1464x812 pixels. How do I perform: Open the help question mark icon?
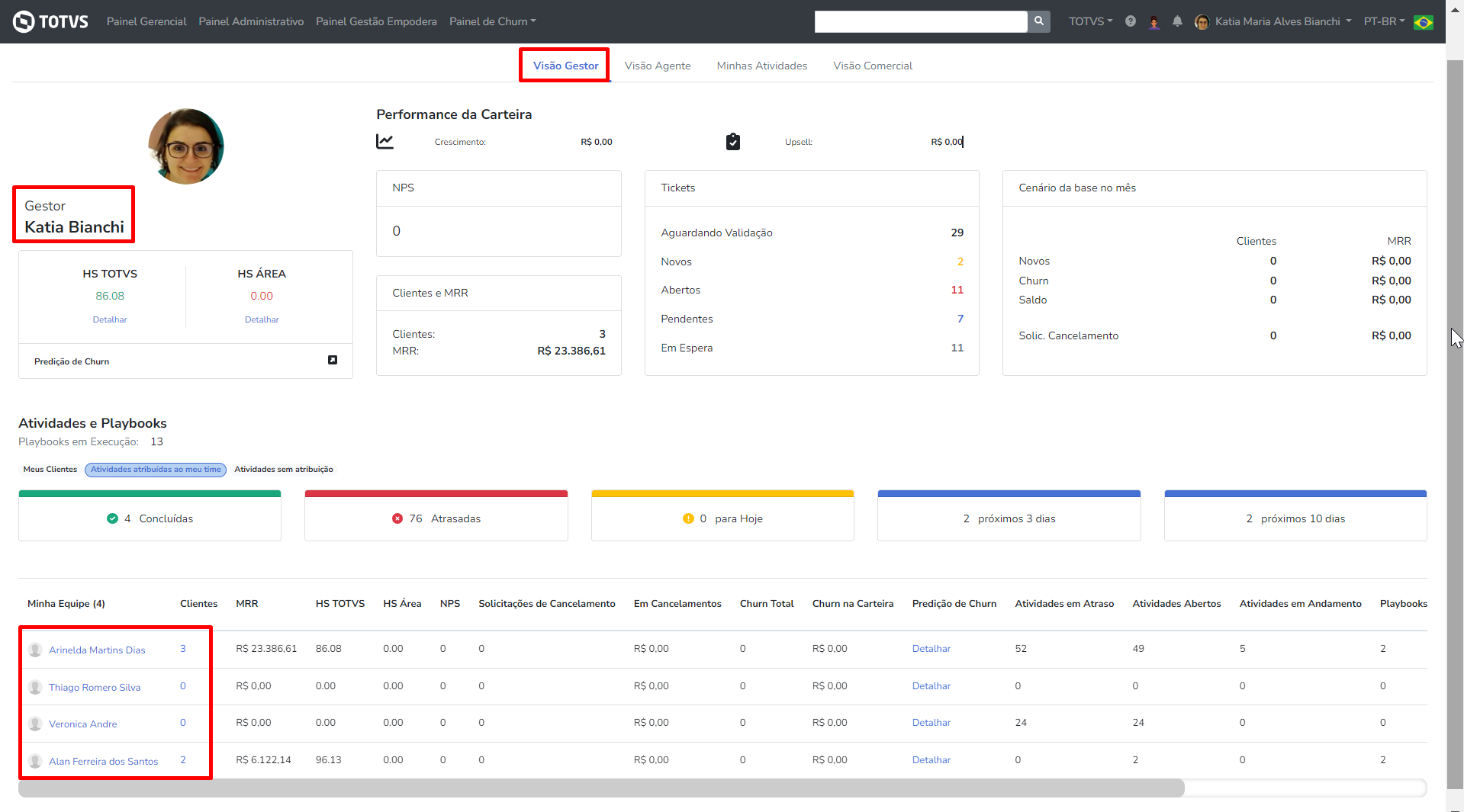tap(1131, 21)
